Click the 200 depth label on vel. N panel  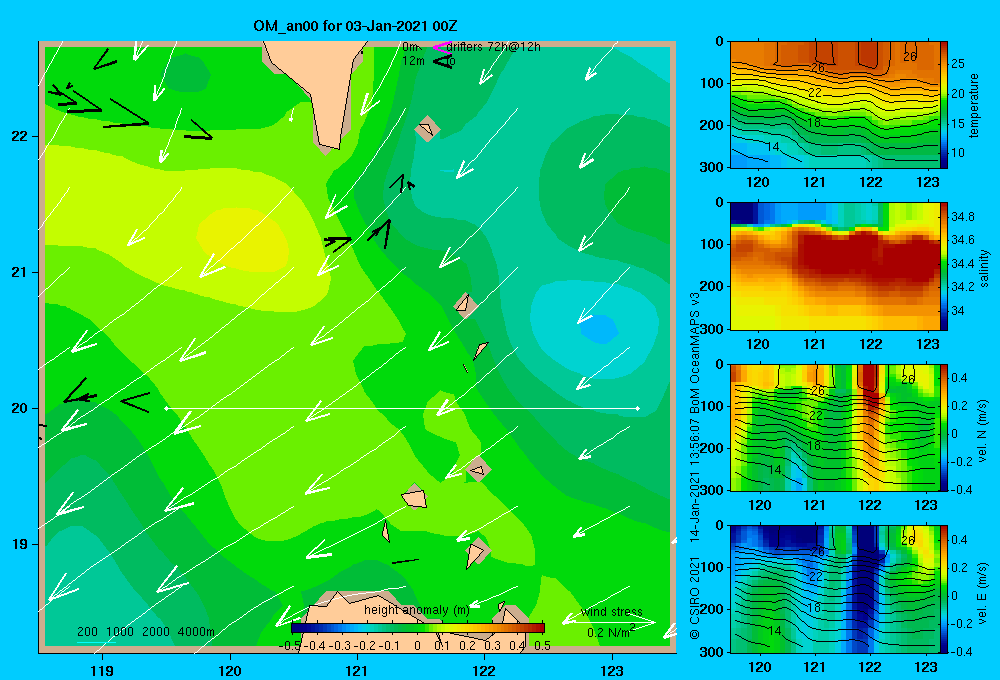(712, 448)
